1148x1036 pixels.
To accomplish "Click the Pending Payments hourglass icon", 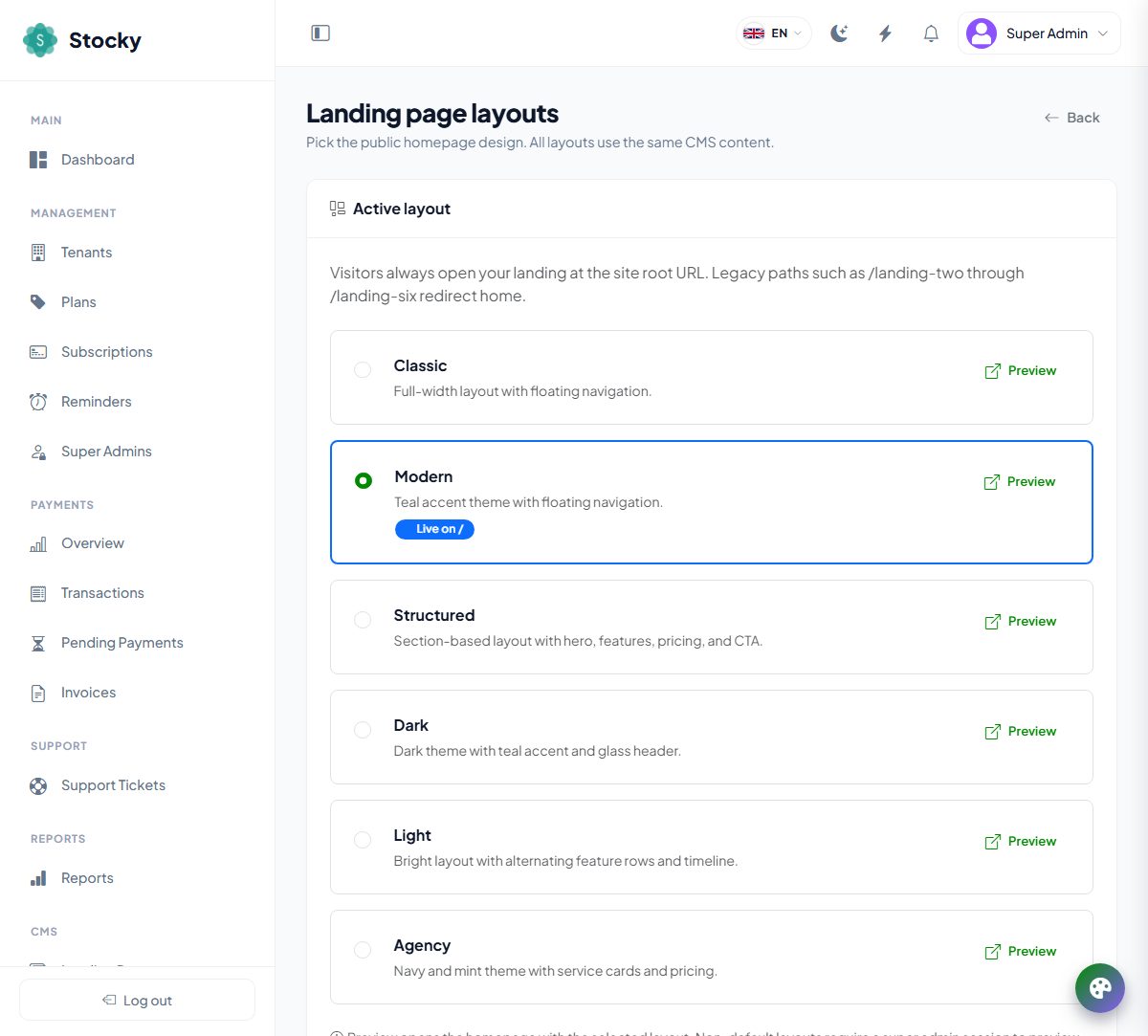I will pyautogui.click(x=38, y=643).
